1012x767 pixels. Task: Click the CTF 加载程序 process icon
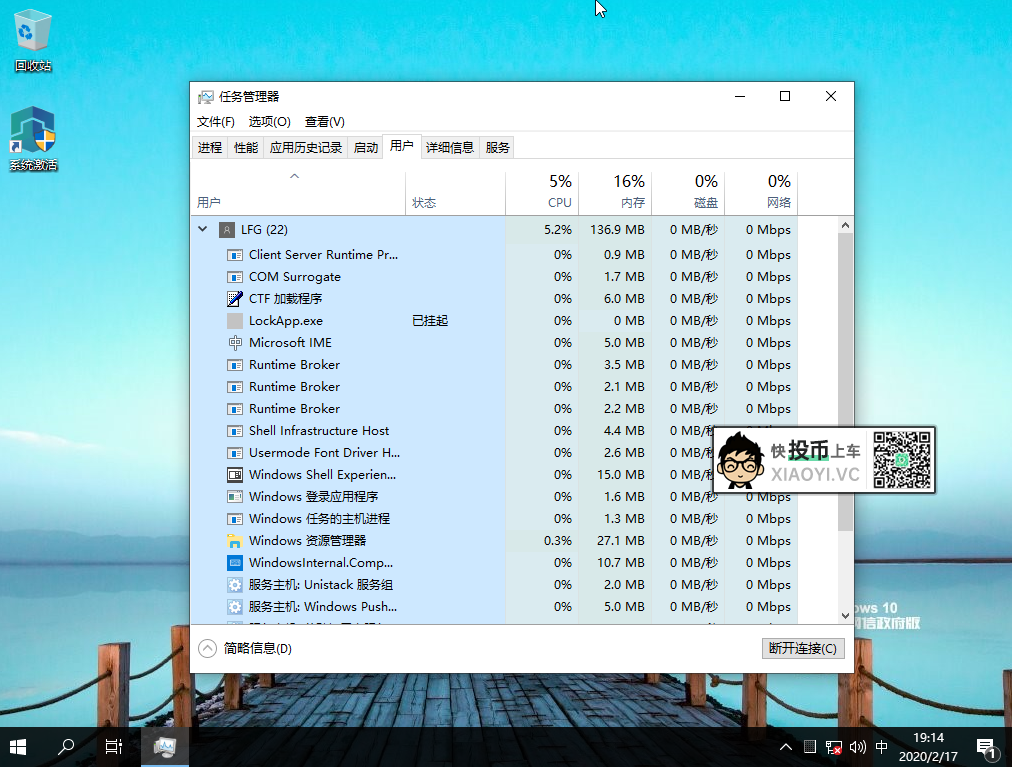coord(235,299)
